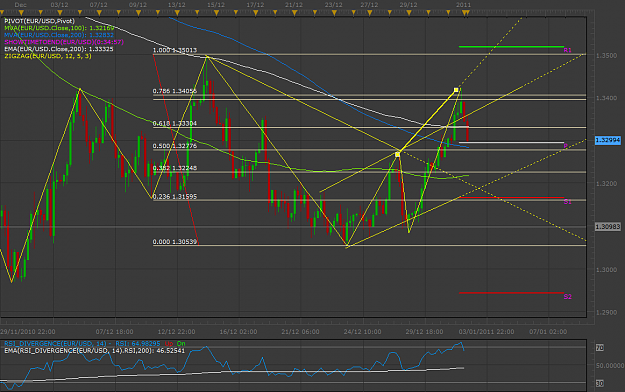This screenshot has width=625, height=392.
Task: Click the 07/01 02:00 time axis label
Action: (548, 332)
